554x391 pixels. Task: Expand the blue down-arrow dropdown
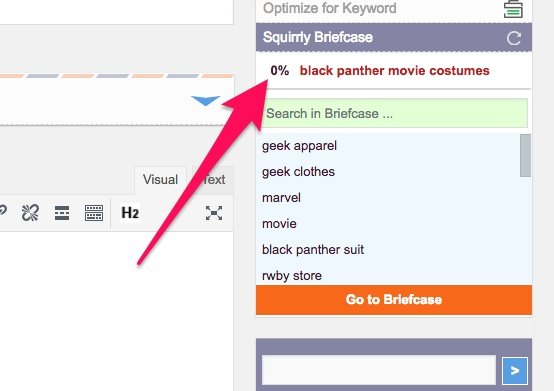click(205, 101)
